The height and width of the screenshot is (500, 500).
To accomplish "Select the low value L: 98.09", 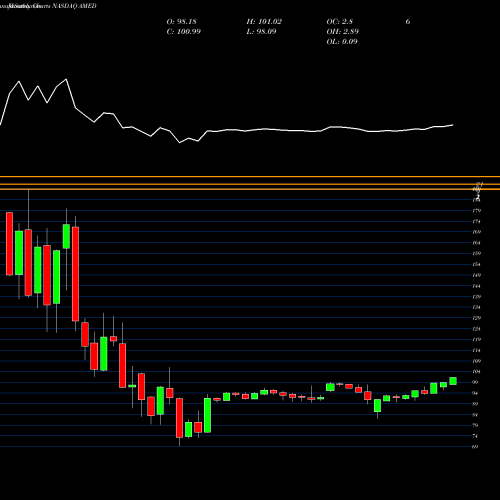I will pyautogui.click(x=261, y=32).
